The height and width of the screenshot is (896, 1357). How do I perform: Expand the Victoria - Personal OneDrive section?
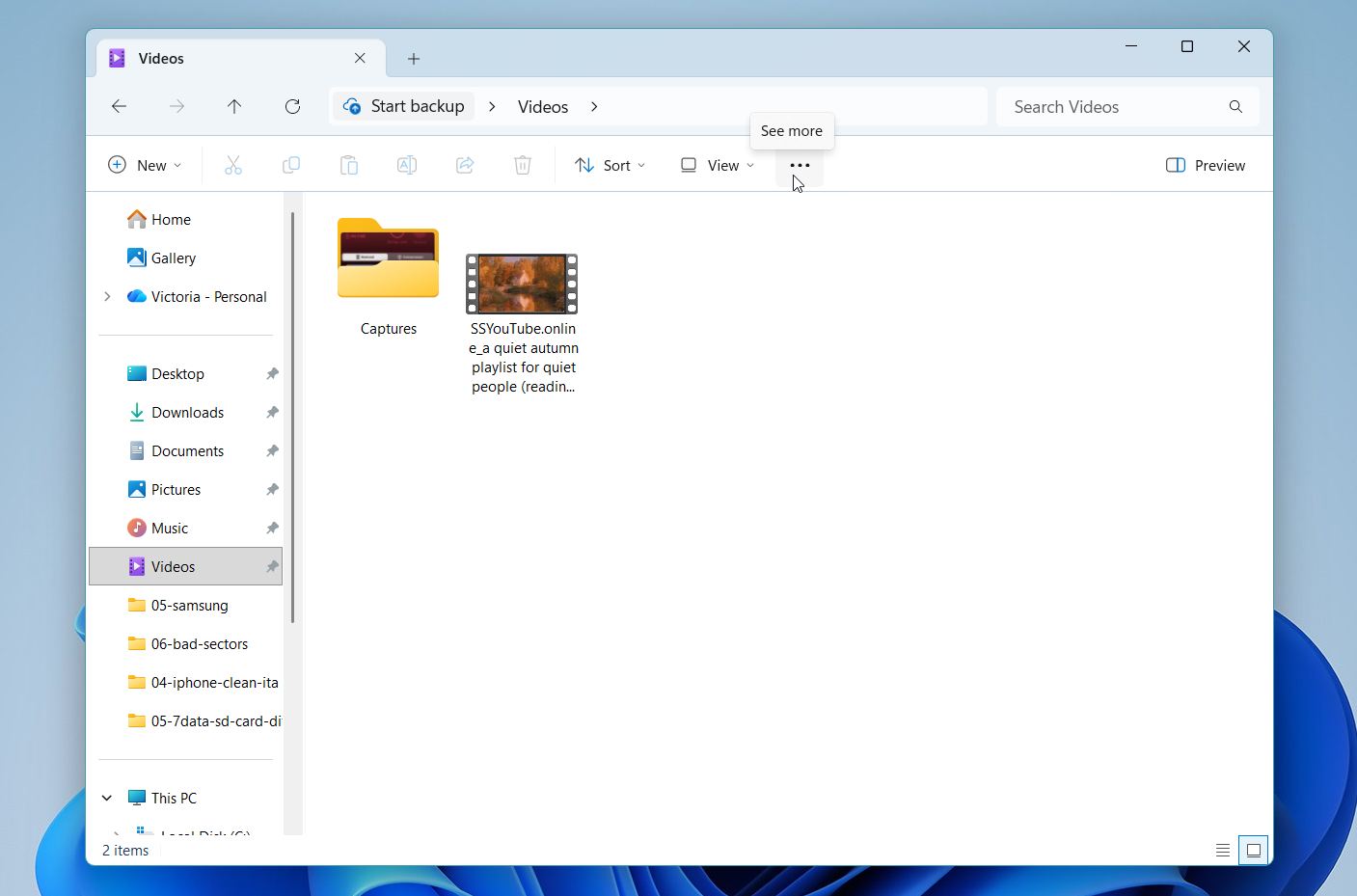pos(107,296)
